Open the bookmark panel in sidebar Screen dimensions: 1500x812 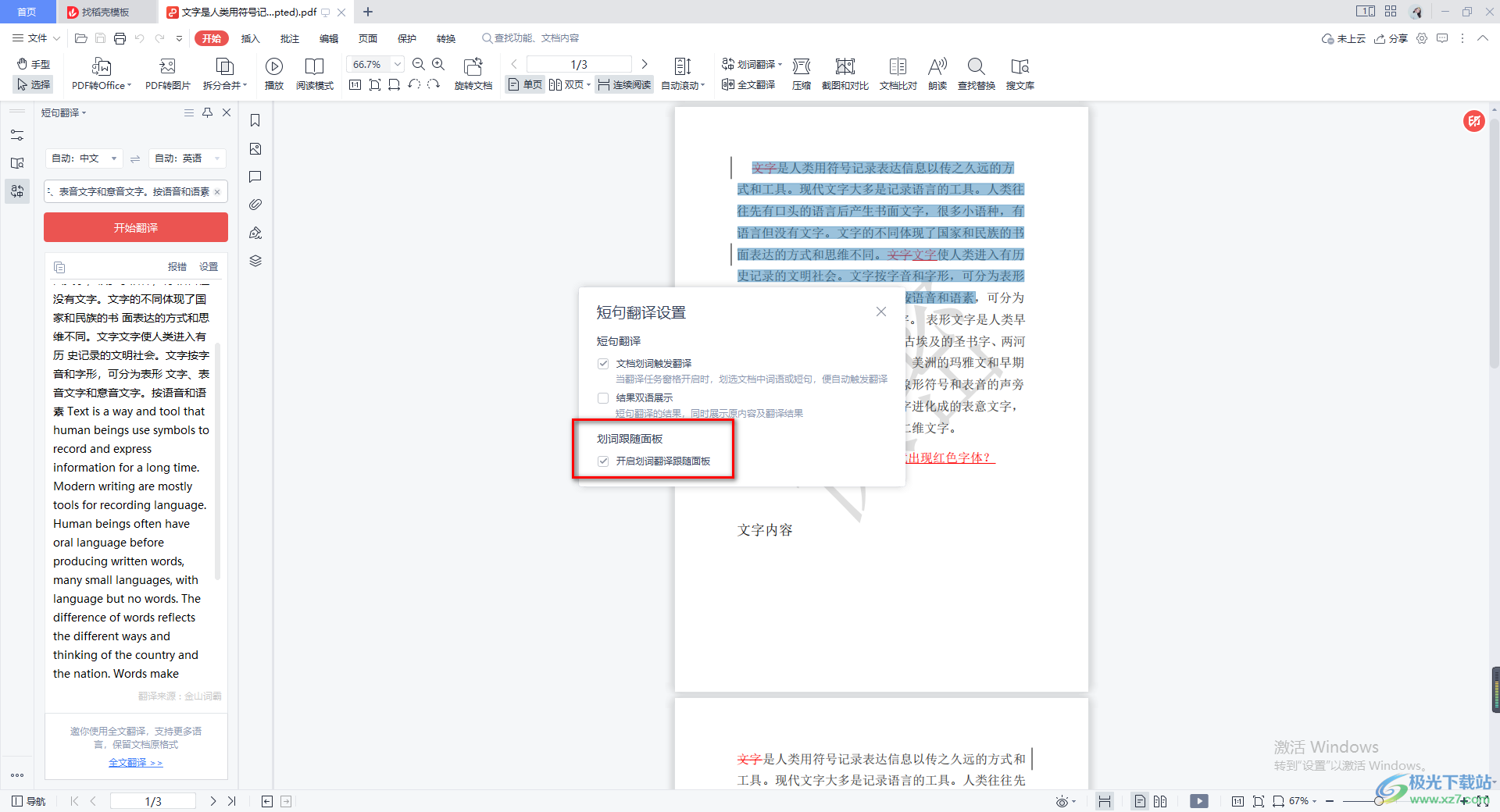click(255, 120)
